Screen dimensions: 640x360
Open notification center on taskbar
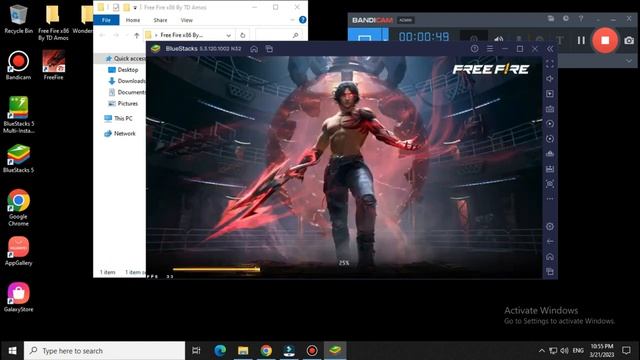(626, 351)
